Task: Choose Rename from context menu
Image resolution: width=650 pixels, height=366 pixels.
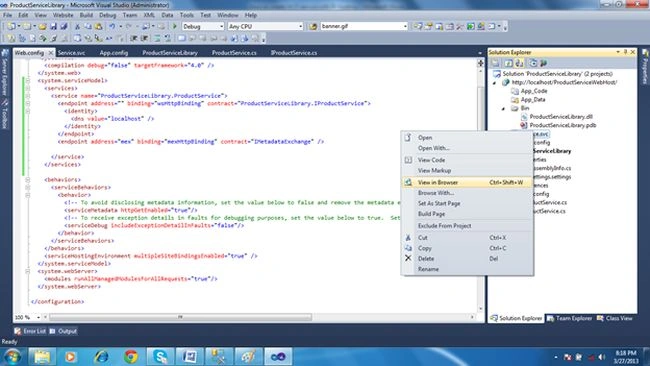Action: (467, 269)
